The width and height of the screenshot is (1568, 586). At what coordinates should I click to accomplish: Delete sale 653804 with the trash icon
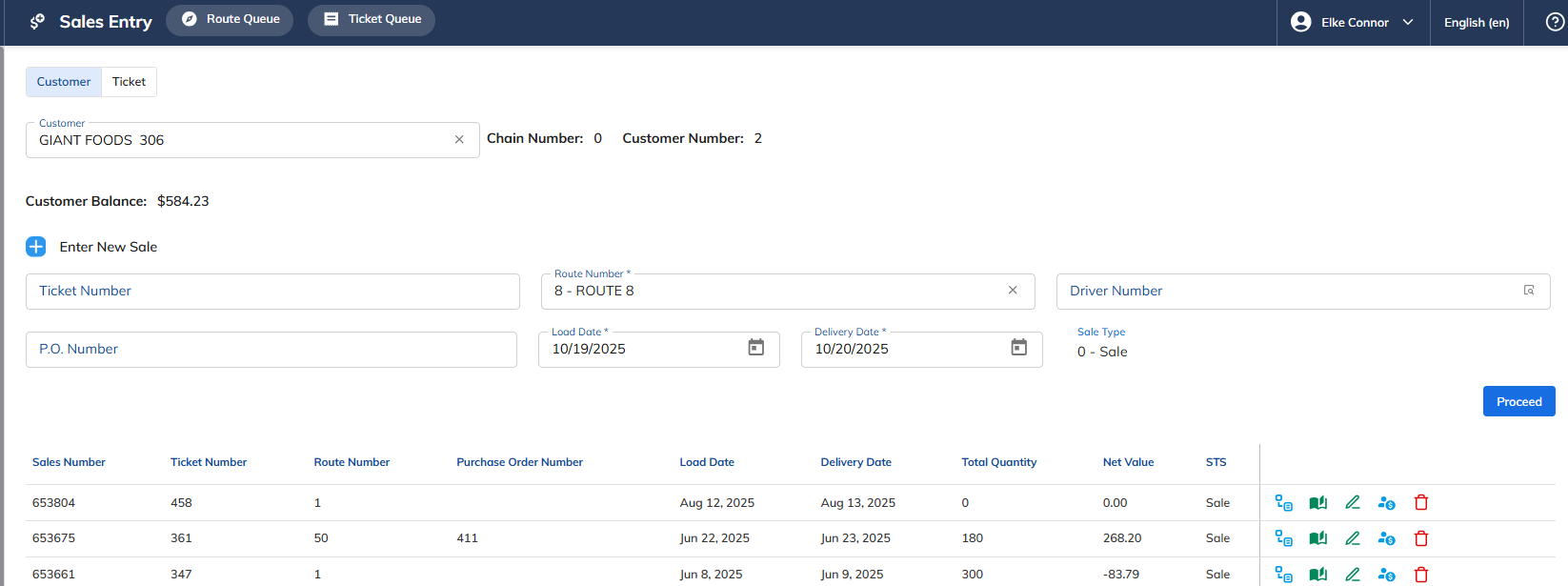[x=1421, y=503]
